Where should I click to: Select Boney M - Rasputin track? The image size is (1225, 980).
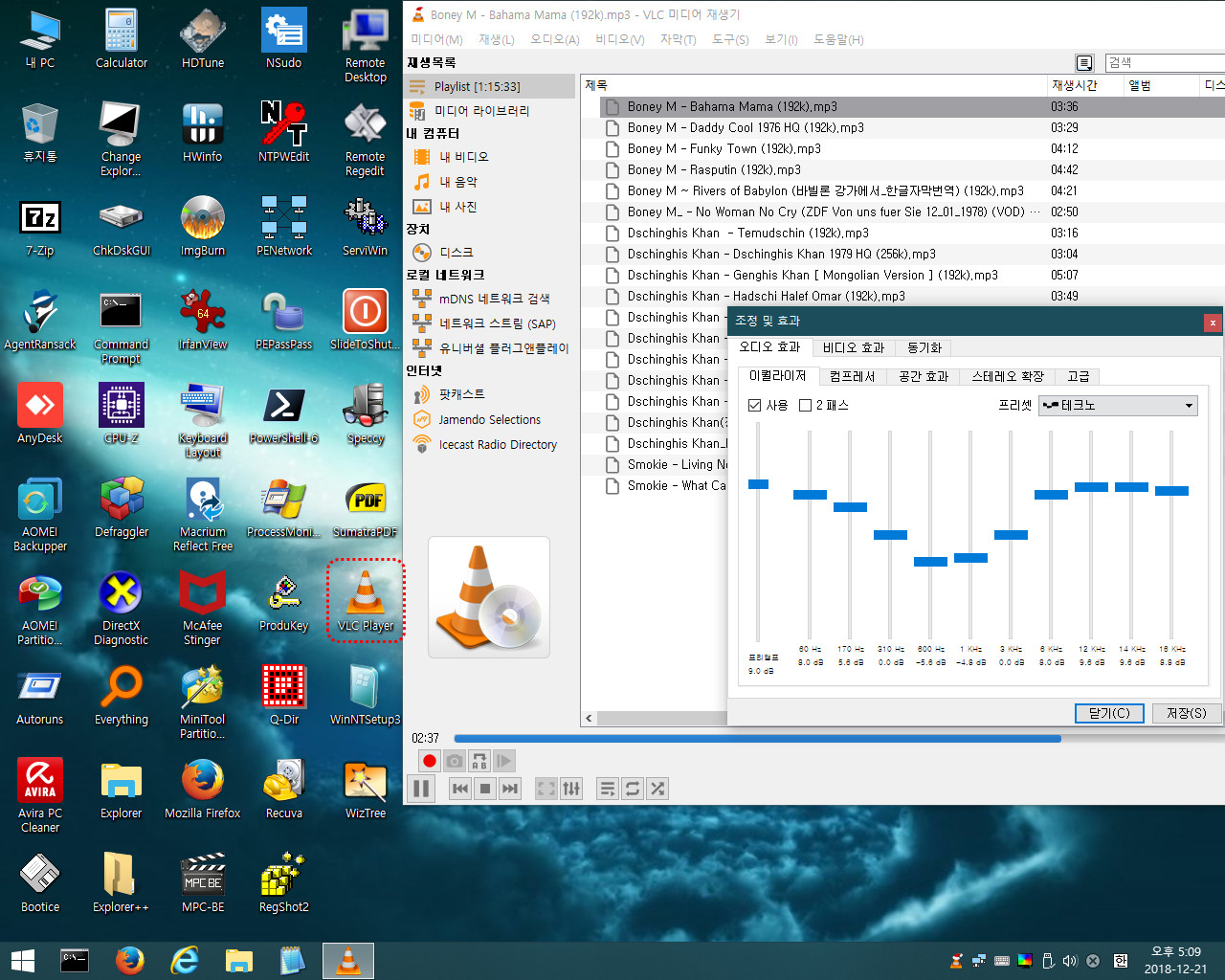(x=714, y=169)
